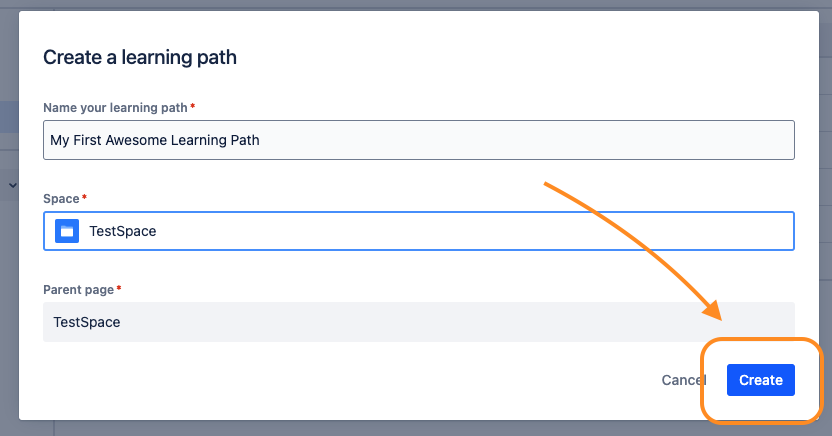This screenshot has height=436, width=832.
Task: Place cursor in "My First Awesome Learning Path" text
Action: (x=155, y=140)
